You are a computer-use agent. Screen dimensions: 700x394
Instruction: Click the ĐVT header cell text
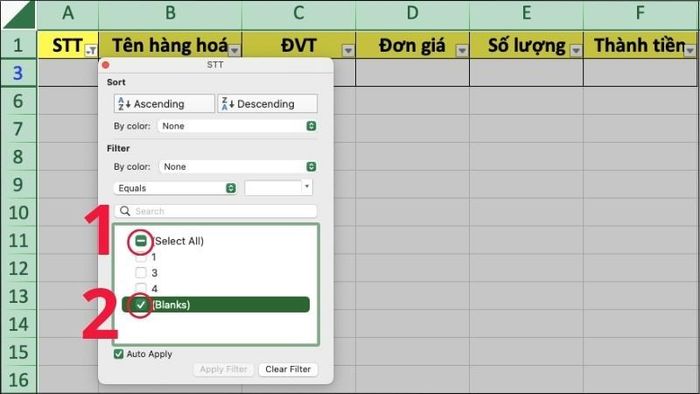point(299,45)
